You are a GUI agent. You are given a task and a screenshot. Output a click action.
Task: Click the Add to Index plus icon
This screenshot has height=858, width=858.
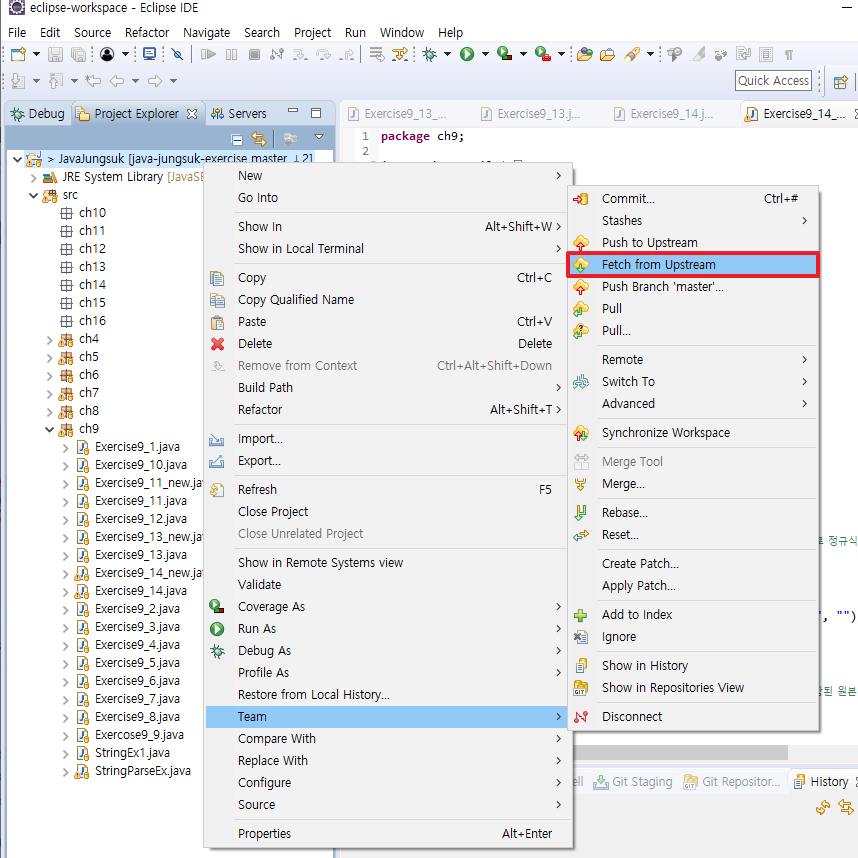tap(581, 615)
